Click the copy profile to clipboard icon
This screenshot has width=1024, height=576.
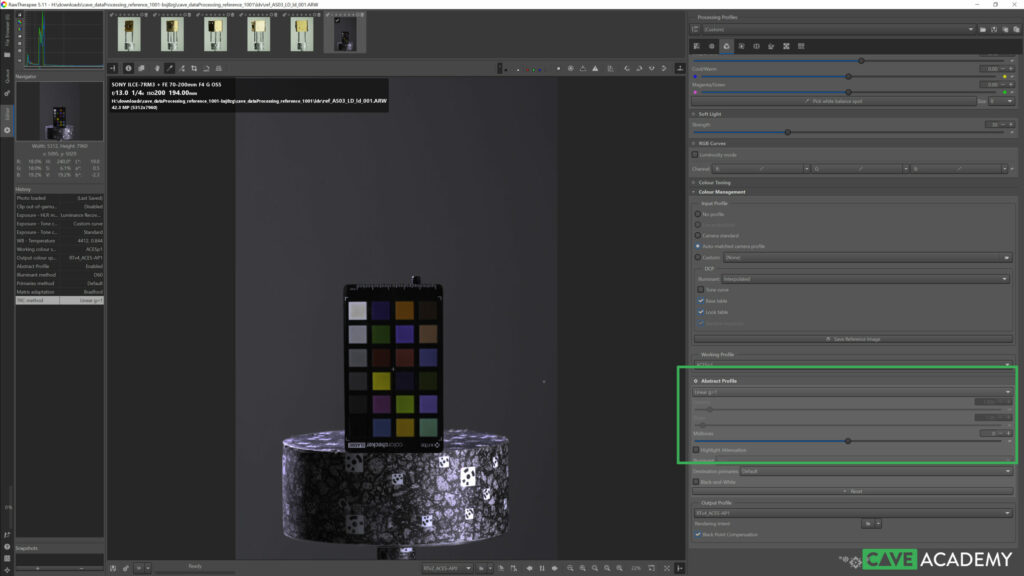pyautogui.click(x=1005, y=30)
